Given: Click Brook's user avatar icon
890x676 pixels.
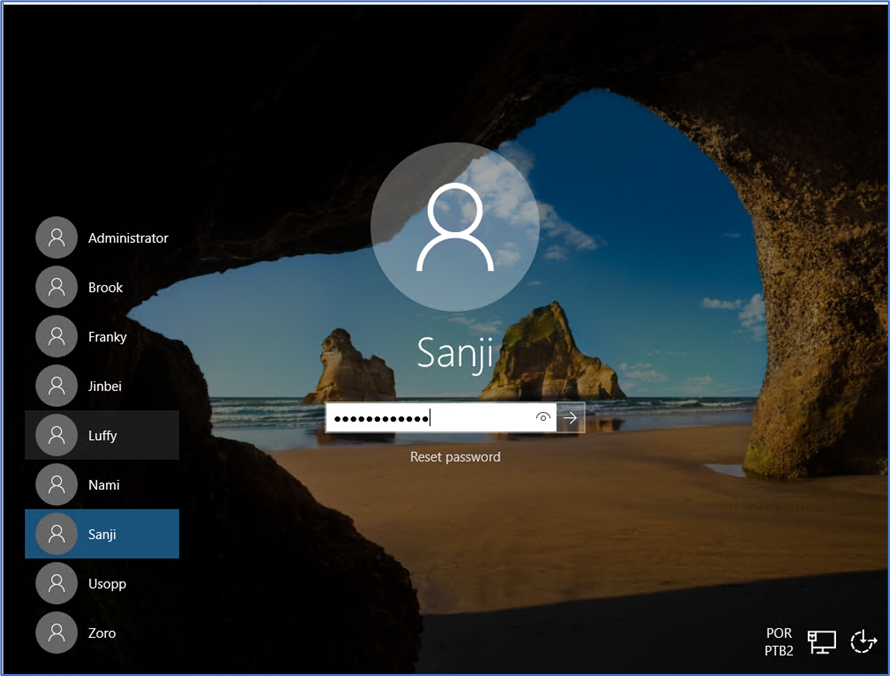Looking at the screenshot, I should point(56,287).
